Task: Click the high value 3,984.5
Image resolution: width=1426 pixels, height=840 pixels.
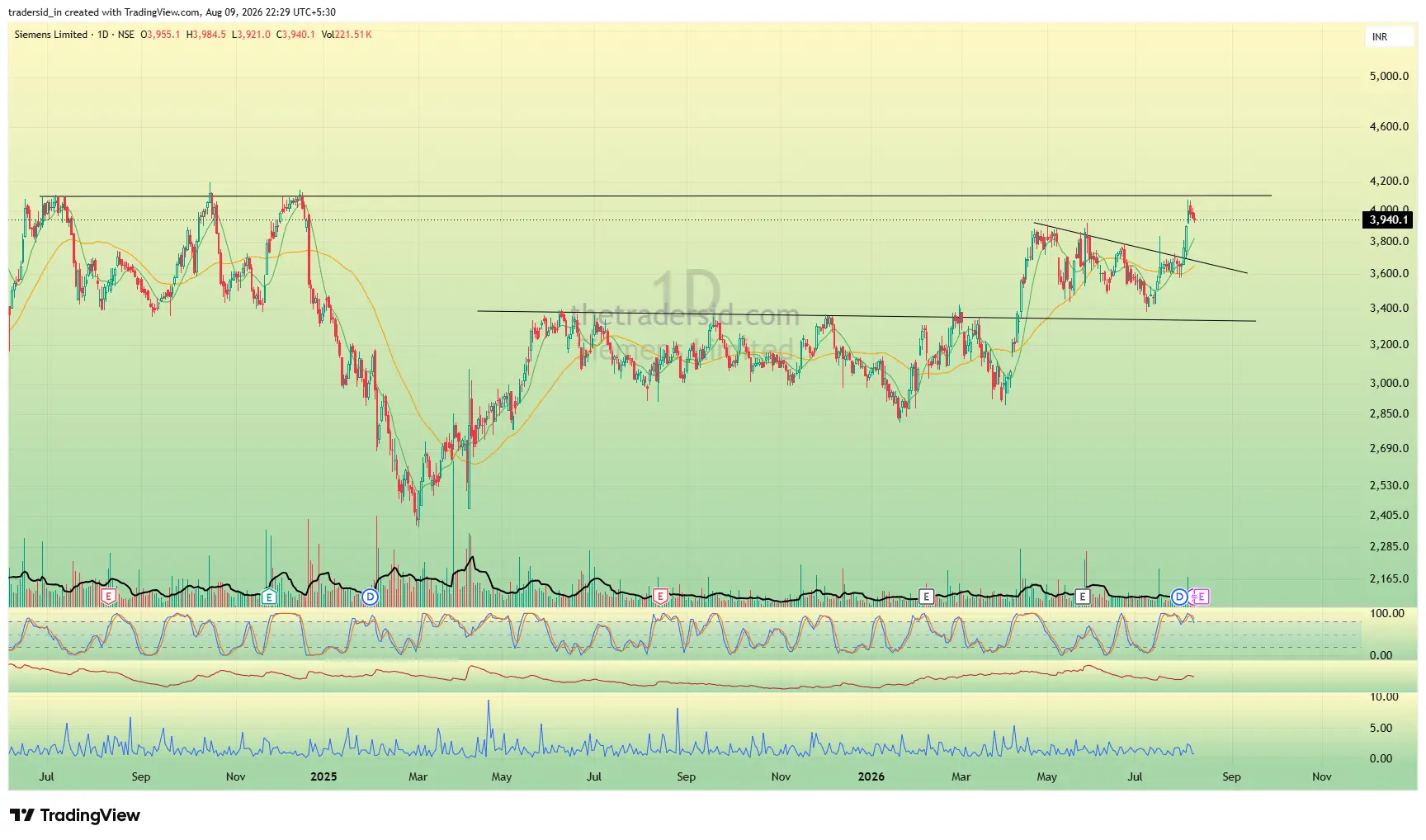Action: [209, 35]
